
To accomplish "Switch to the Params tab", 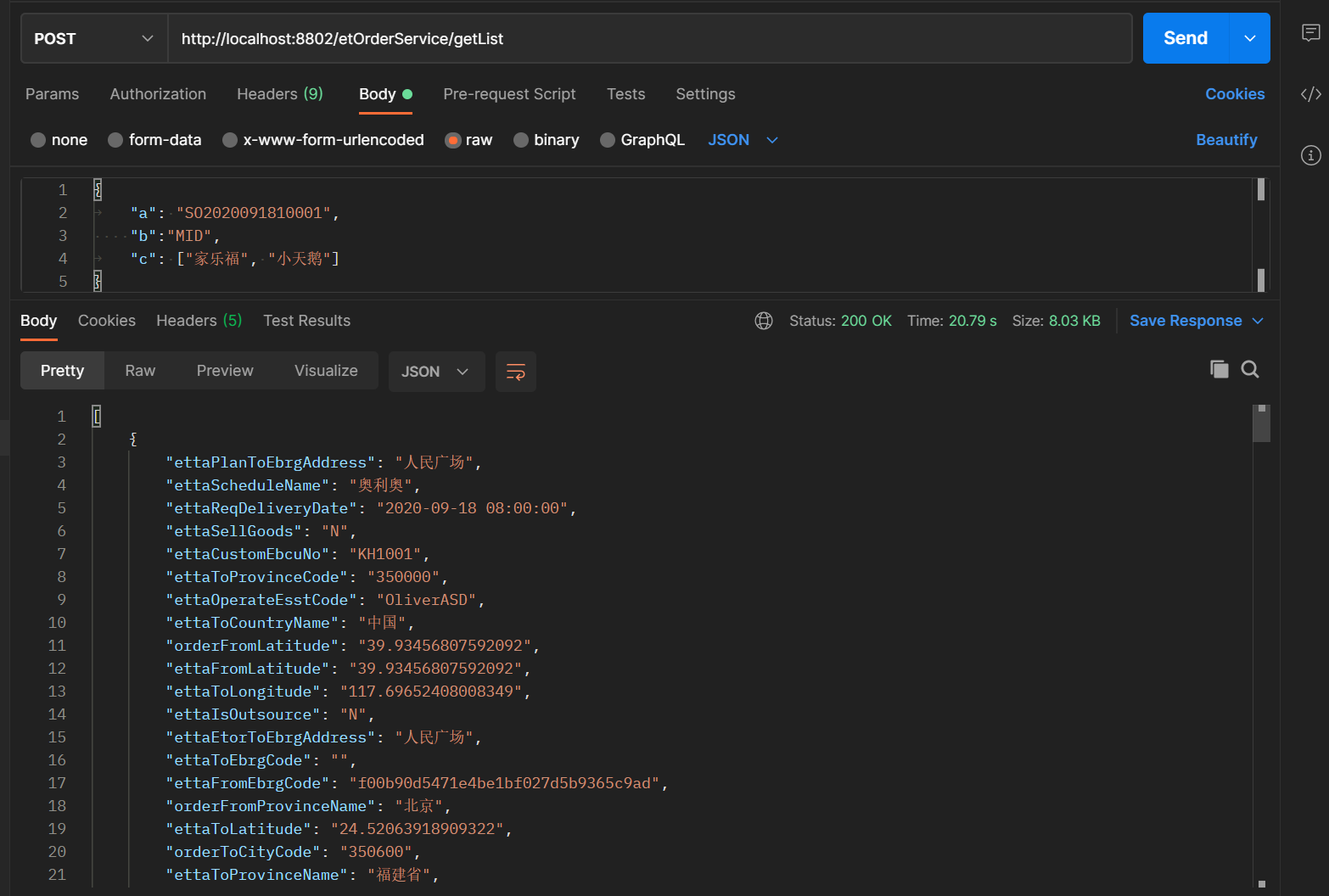I will (52, 94).
